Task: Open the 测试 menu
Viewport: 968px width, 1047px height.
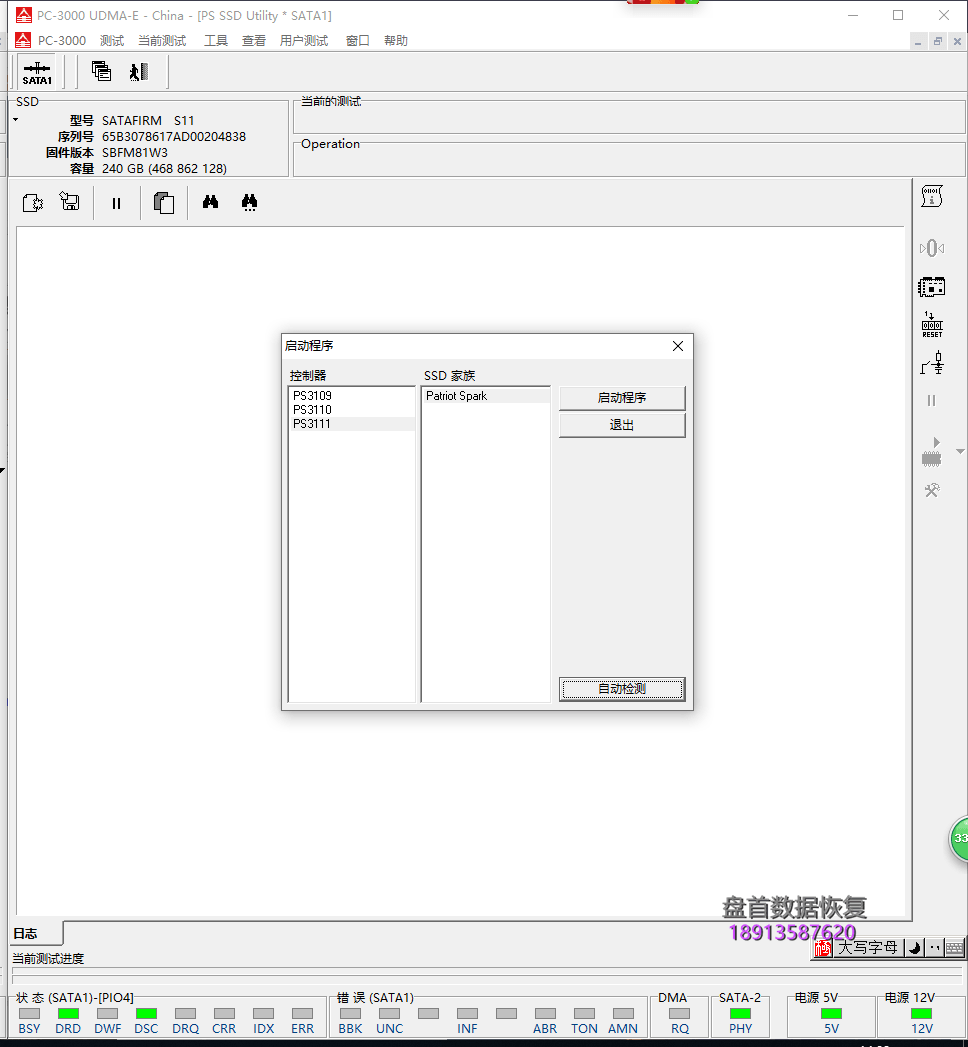Action: point(112,41)
